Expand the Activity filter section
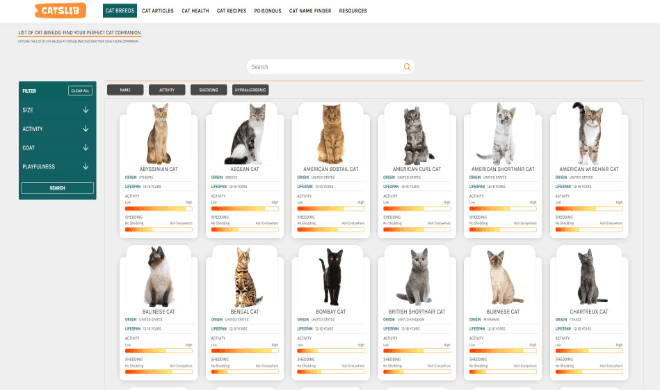The image size is (660, 390). (x=56, y=129)
